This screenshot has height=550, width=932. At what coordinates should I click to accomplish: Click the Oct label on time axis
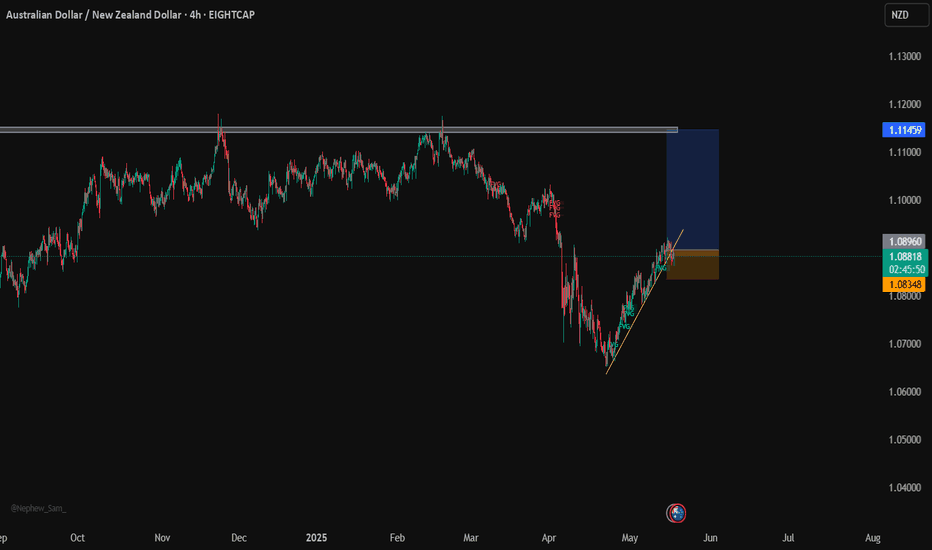coord(77,538)
